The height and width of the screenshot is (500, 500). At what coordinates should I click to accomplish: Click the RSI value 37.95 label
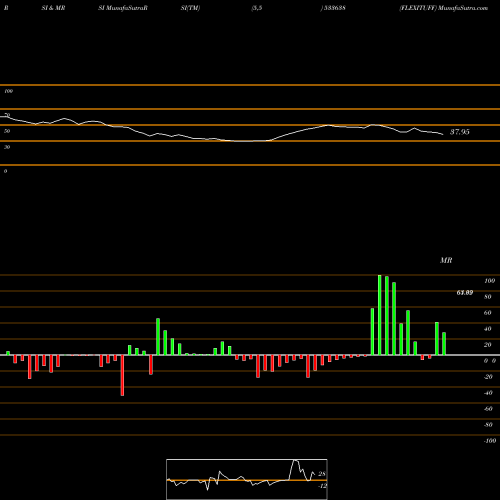(x=460, y=132)
